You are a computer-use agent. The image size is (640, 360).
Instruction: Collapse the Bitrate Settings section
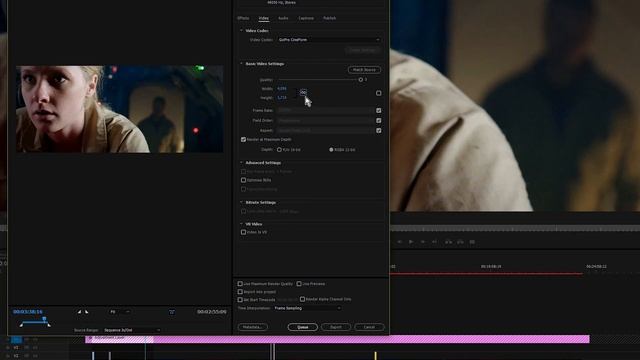point(241,202)
